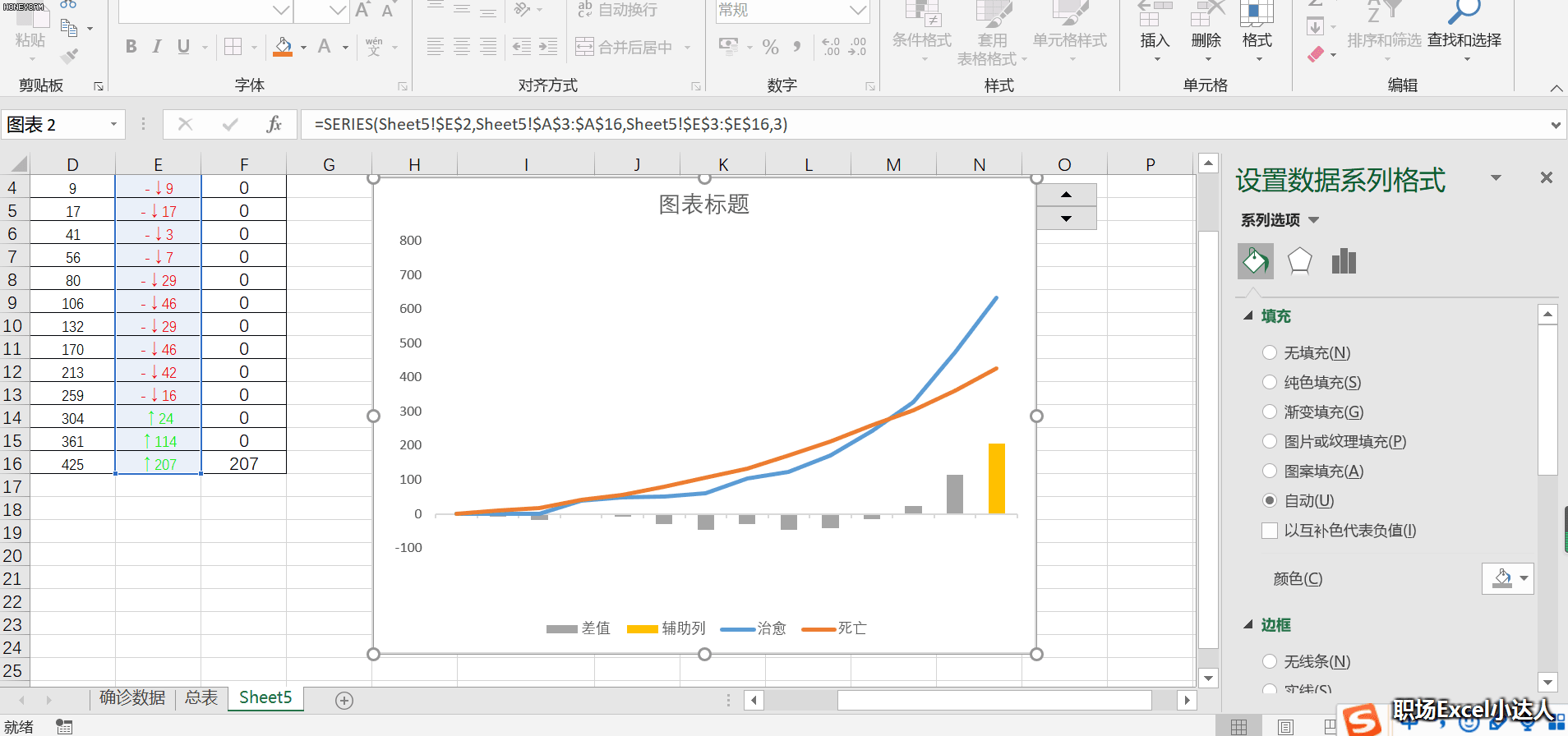The height and width of the screenshot is (736, 1568).
Task: Click the format painter brush
Action: [x=70, y=56]
